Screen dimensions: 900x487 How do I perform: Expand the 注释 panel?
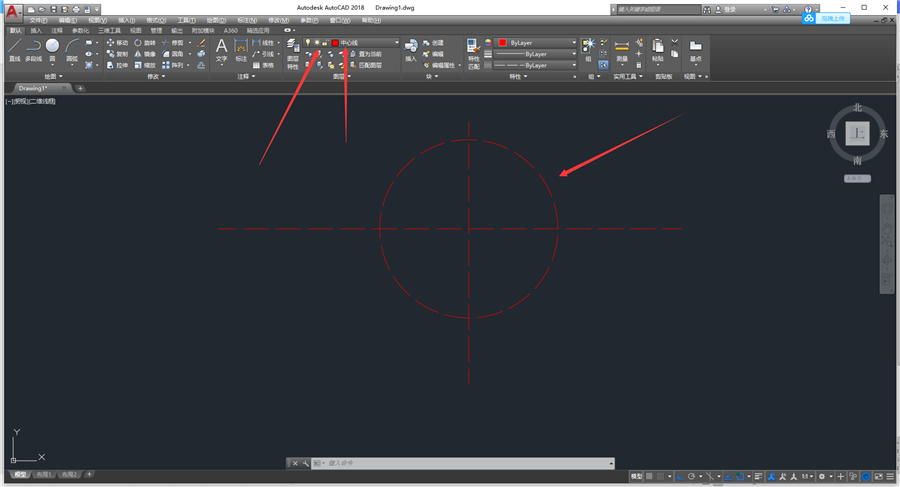click(246, 76)
